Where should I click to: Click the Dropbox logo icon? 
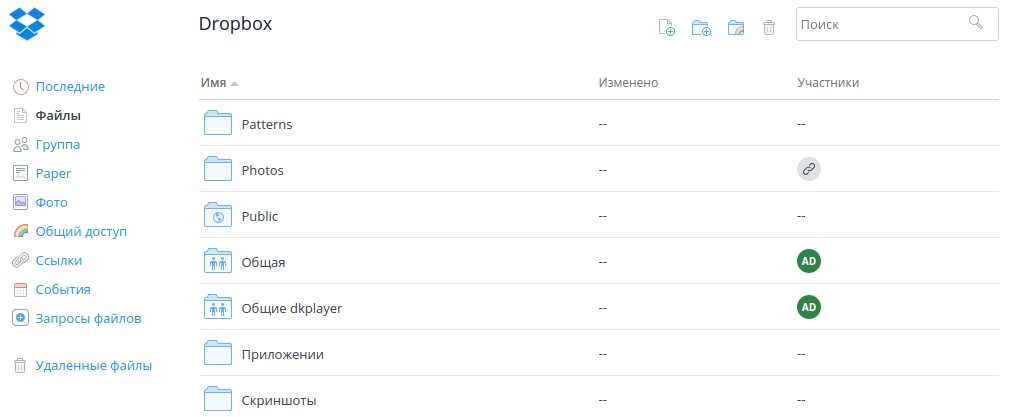27,23
